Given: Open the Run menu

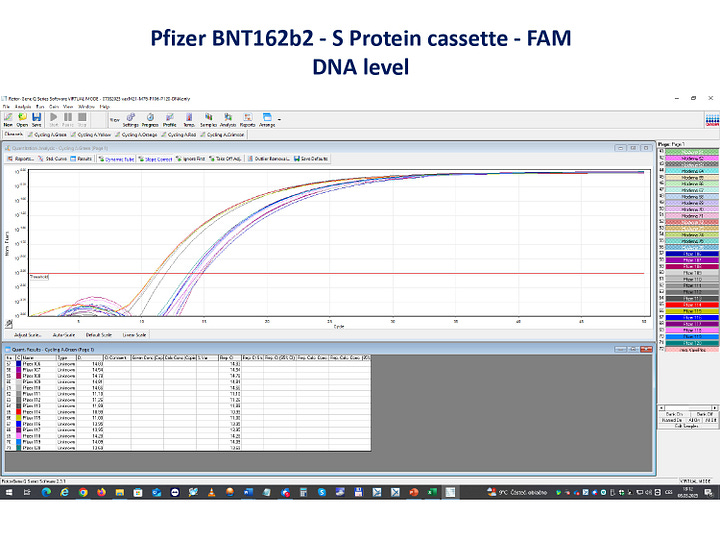Looking at the screenshot, I should [x=40, y=107].
